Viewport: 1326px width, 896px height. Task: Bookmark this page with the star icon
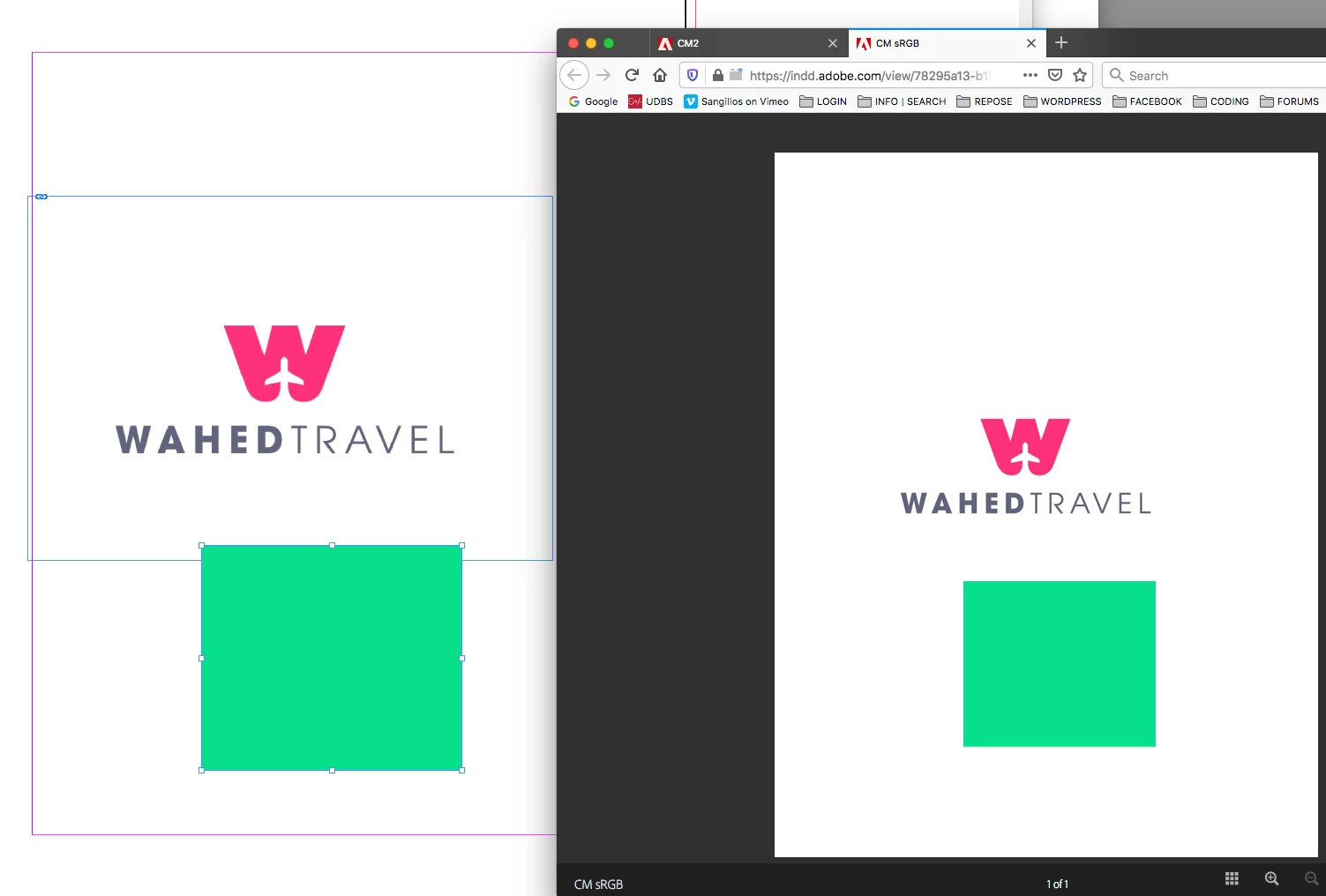(x=1080, y=75)
